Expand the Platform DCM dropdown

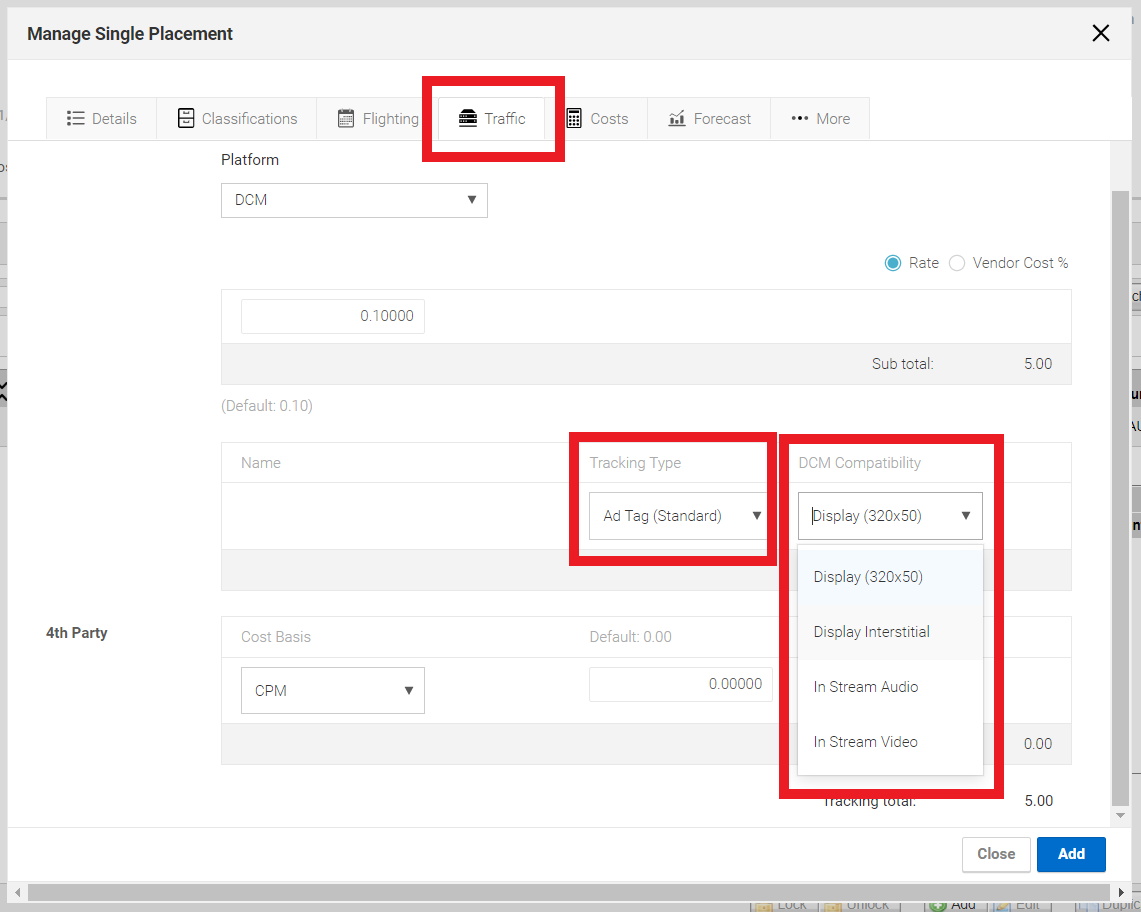[354, 200]
